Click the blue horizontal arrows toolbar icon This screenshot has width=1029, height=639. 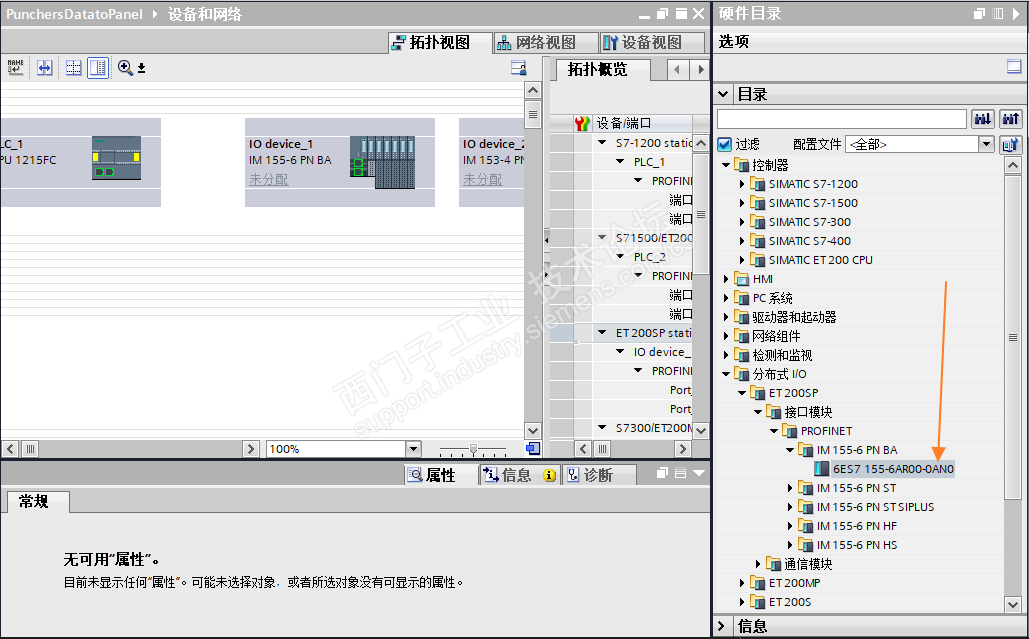coord(45,67)
